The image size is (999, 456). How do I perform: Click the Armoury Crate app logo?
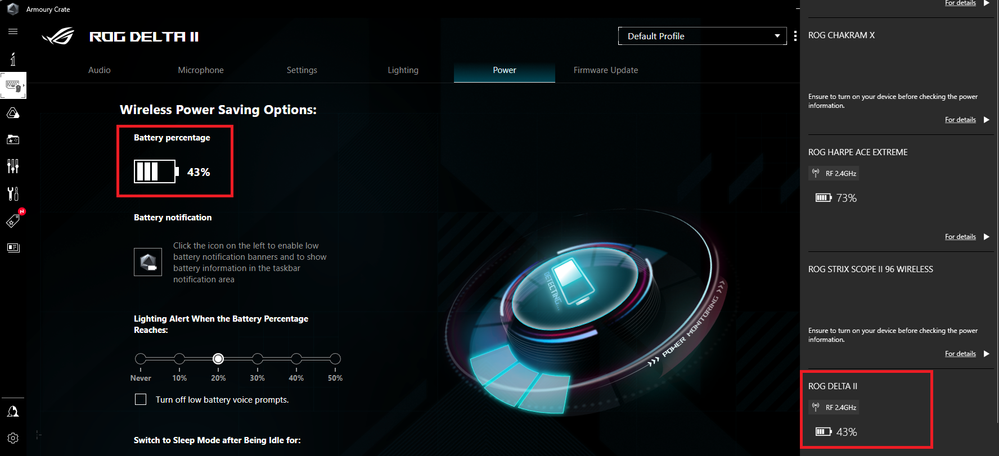(13, 9)
